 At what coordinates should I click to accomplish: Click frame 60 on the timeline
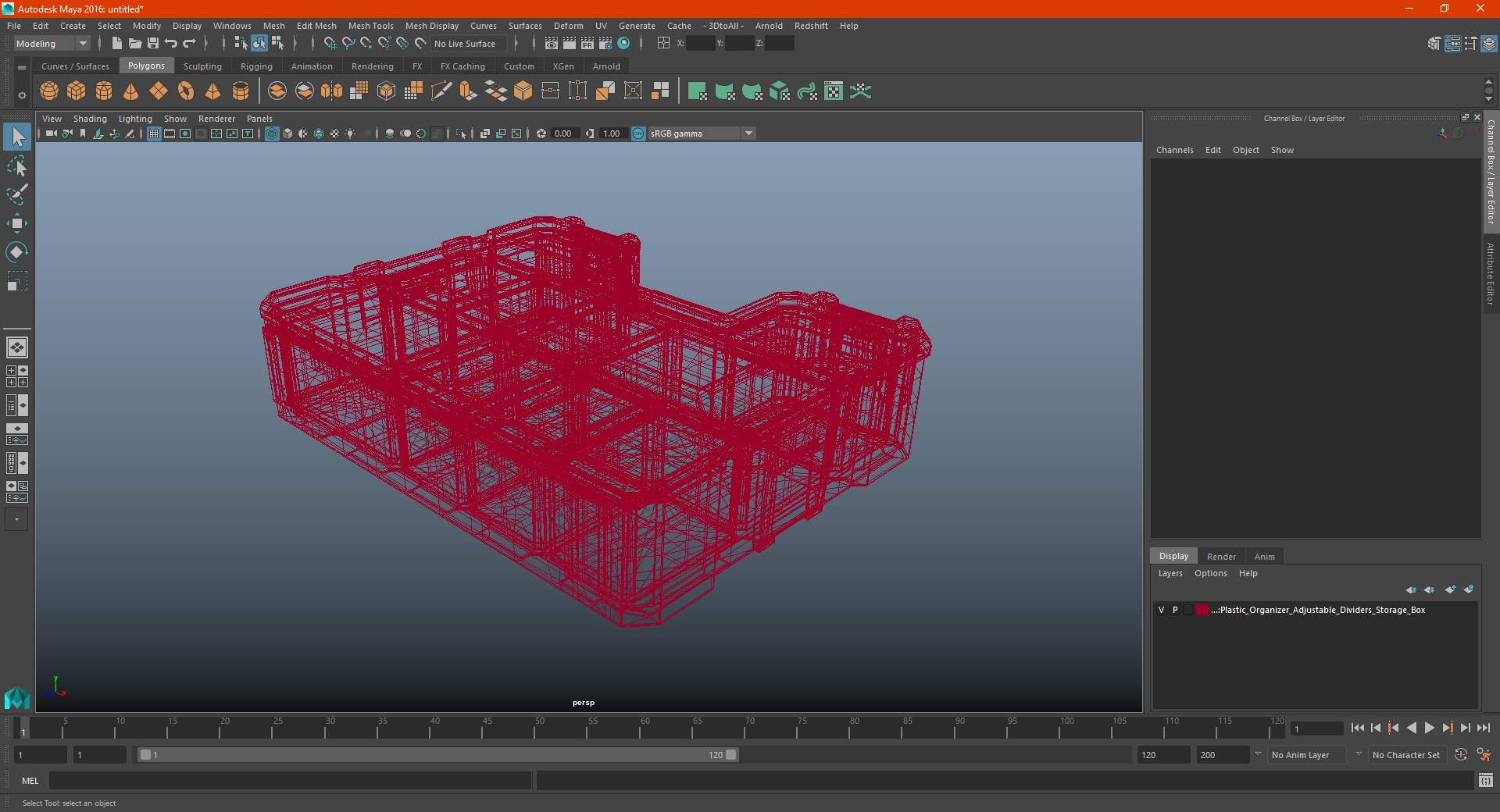pyautogui.click(x=640, y=729)
